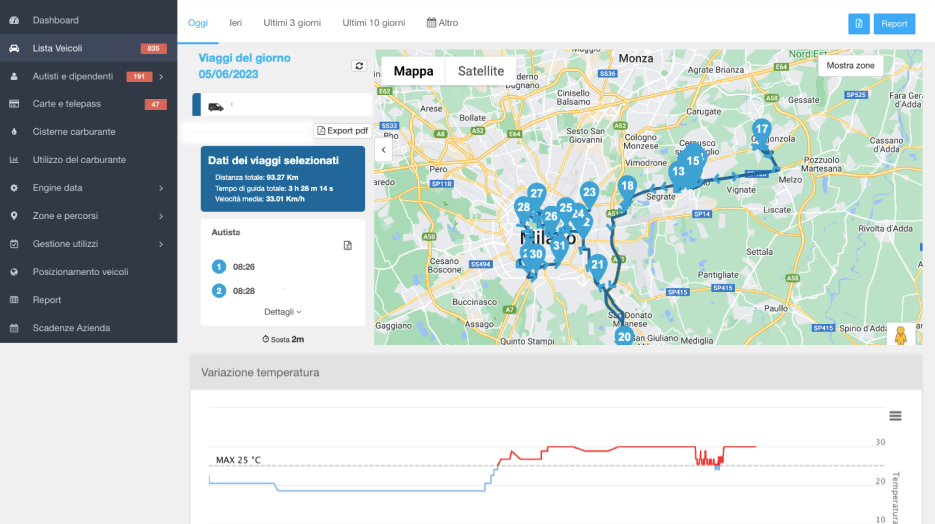Collapse the side panel with left arrow
The image size is (935, 524).
pyautogui.click(x=383, y=150)
